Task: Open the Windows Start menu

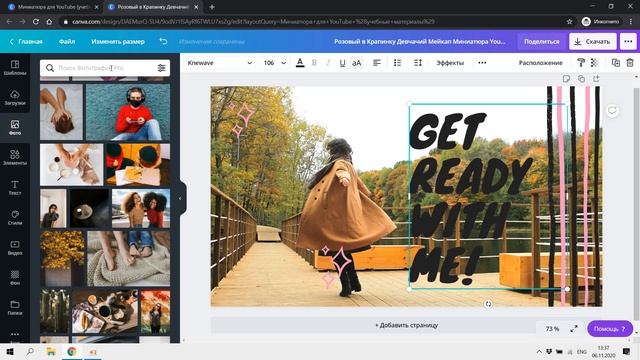Action: 10,351
